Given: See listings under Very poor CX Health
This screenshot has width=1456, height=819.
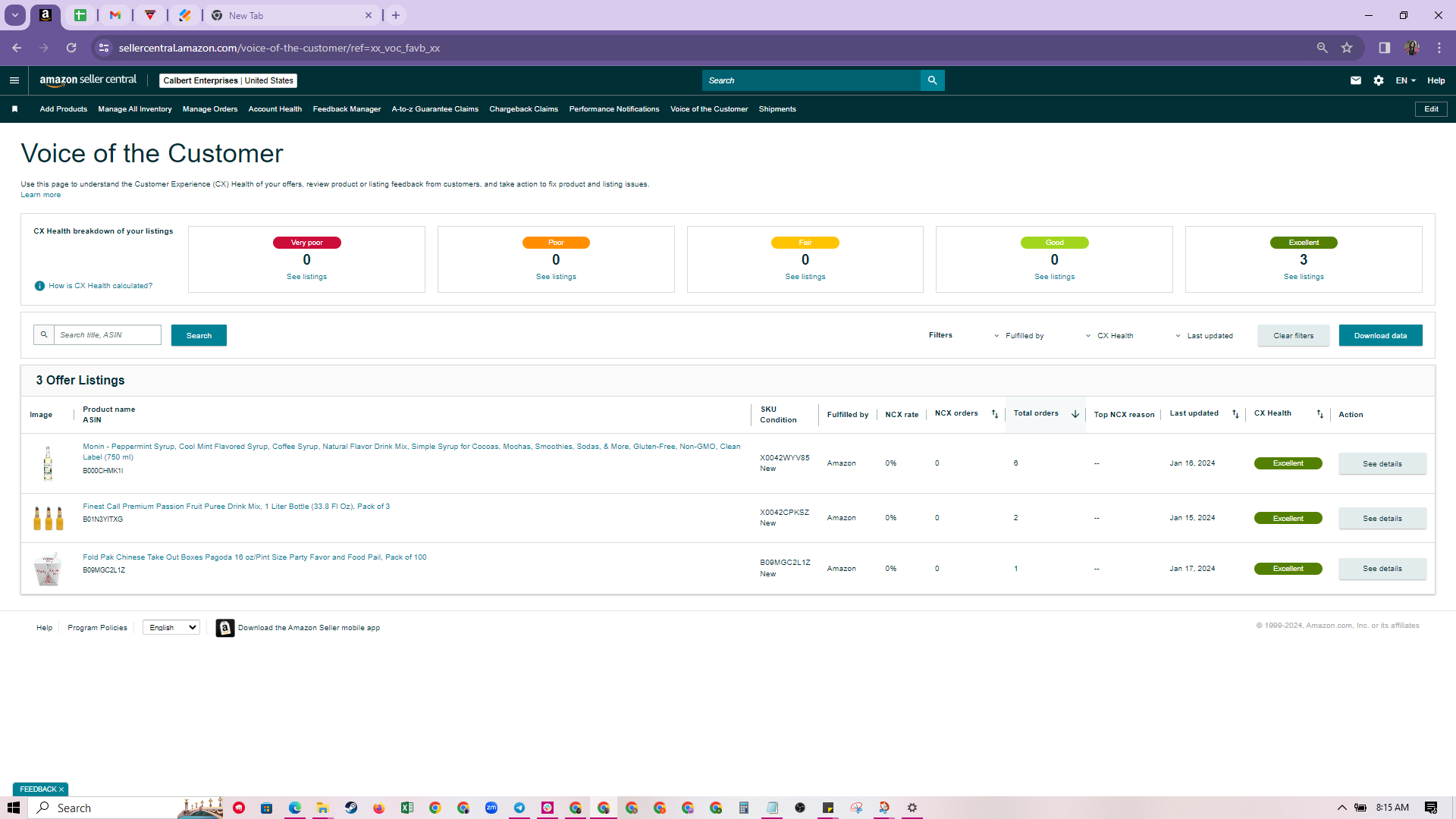Looking at the screenshot, I should [x=307, y=277].
